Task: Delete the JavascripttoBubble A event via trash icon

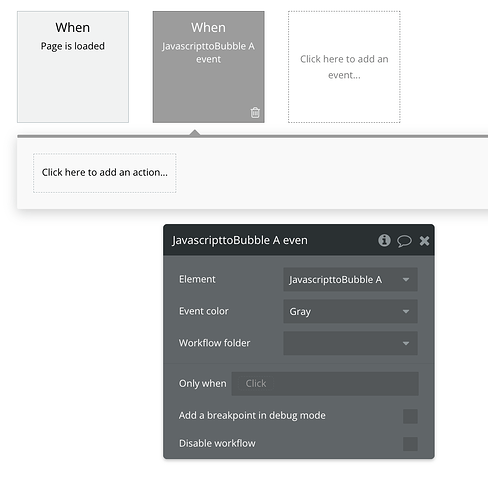Action: [x=255, y=113]
